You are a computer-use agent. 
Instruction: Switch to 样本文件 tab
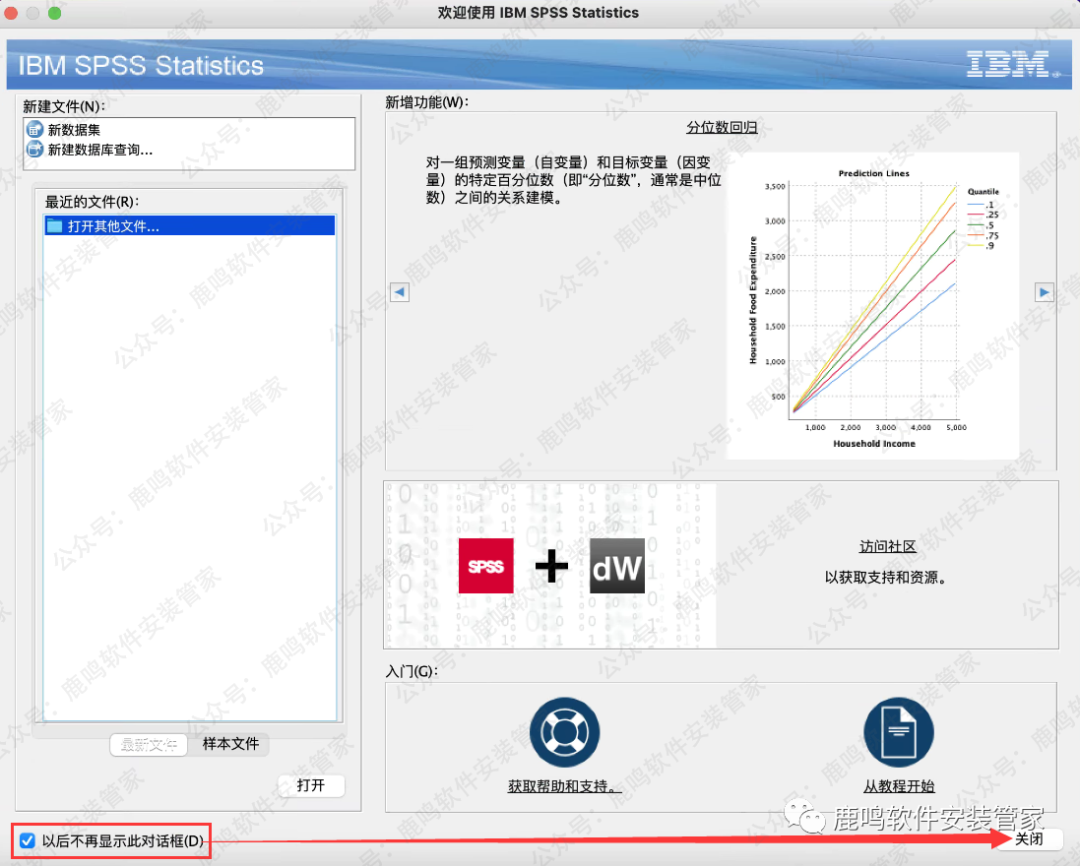230,744
